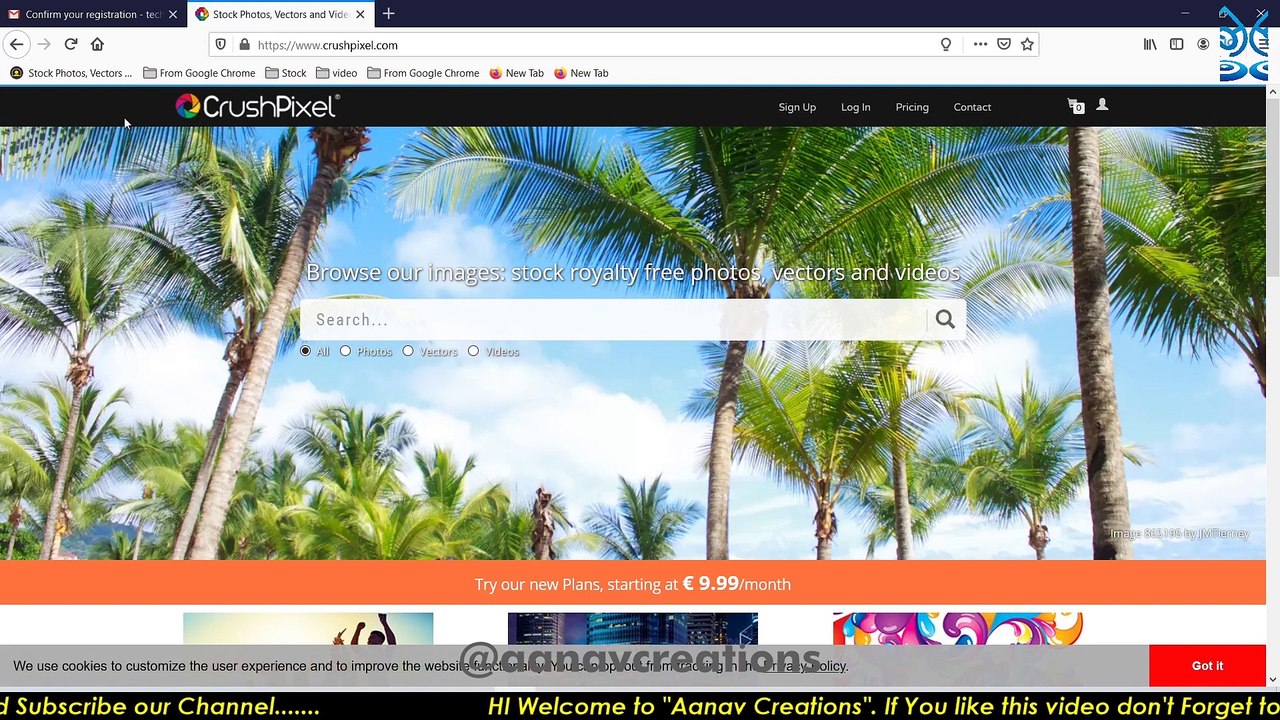
Task: Open a new tab with plus icon
Action: (x=388, y=14)
